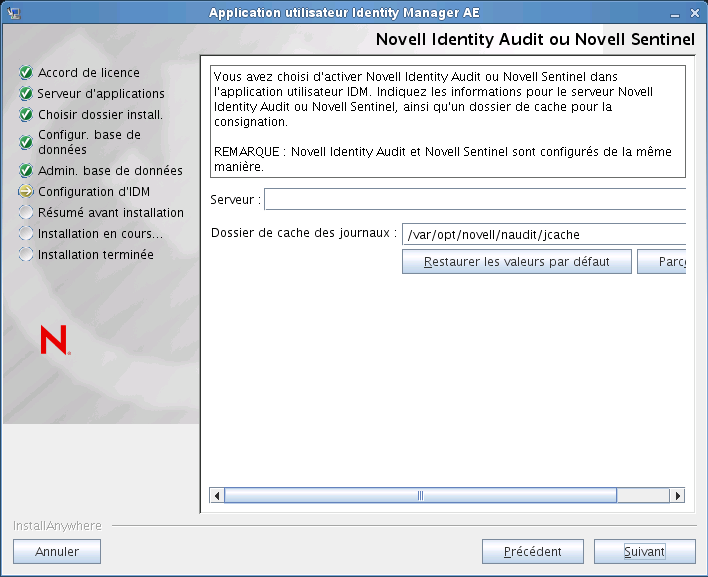This screenshot has width=708, height=577.
Task: Click the Dossier de cache des journaux label
Action: 304,233
